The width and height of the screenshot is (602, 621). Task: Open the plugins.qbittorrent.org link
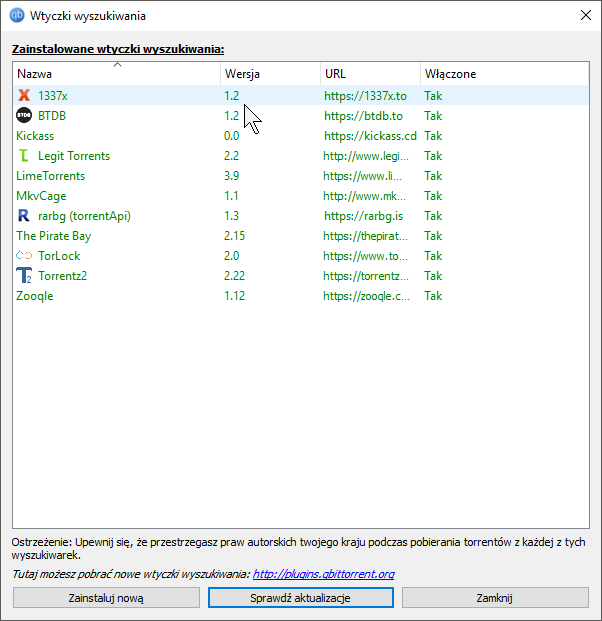(x=323, y=574)
